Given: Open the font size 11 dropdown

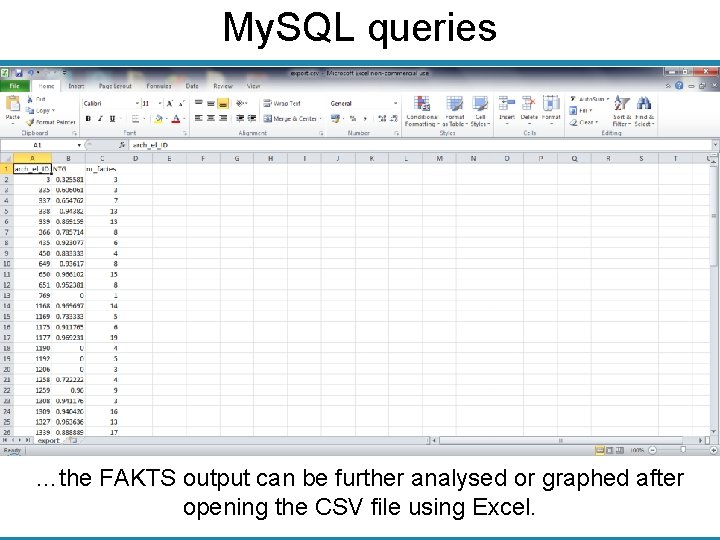Looking at the screenshot, I should point(159,104).
